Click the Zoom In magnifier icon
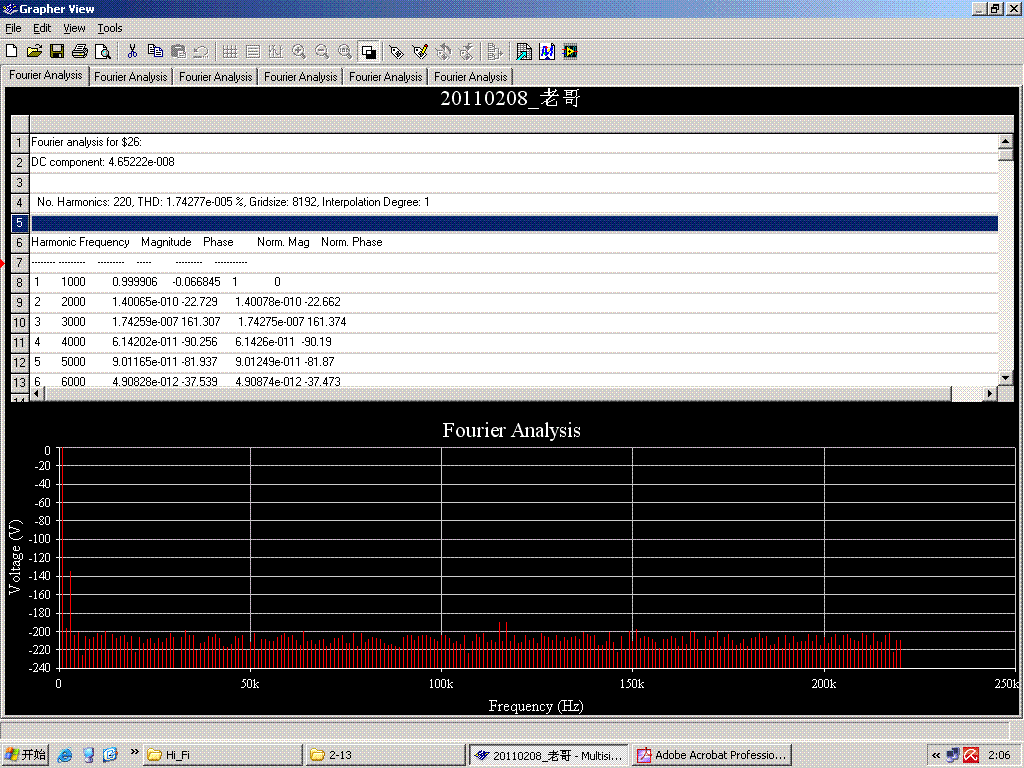This screenshot has width=1024, height=768. click(299, 51)
